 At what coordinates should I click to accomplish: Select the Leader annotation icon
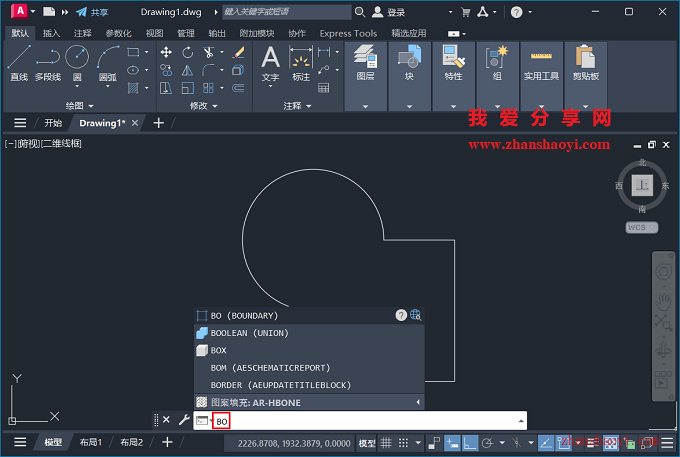[324, 70]
